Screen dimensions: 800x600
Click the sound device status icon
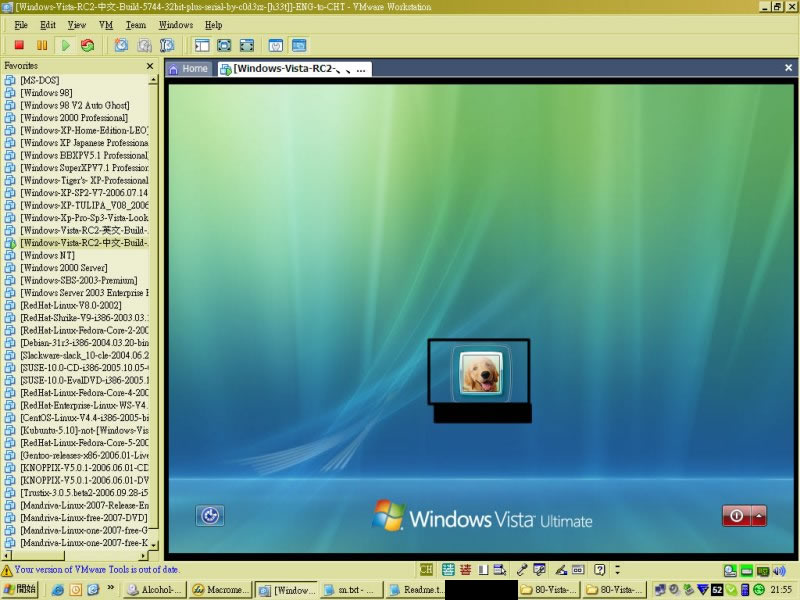click(779, 570)
